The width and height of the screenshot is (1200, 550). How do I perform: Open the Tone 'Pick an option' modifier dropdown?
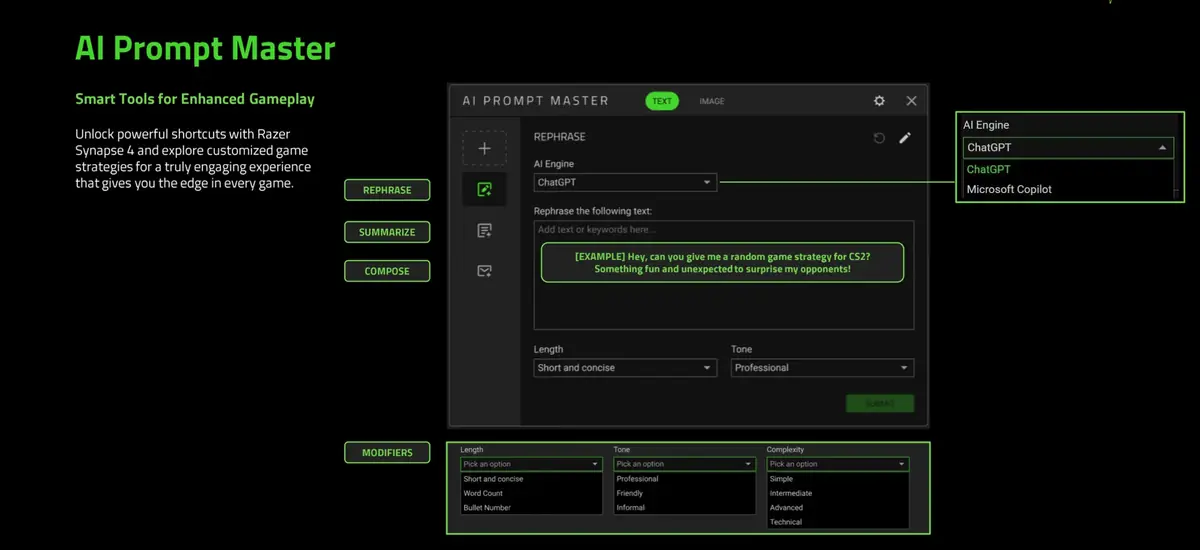(684, 464)
